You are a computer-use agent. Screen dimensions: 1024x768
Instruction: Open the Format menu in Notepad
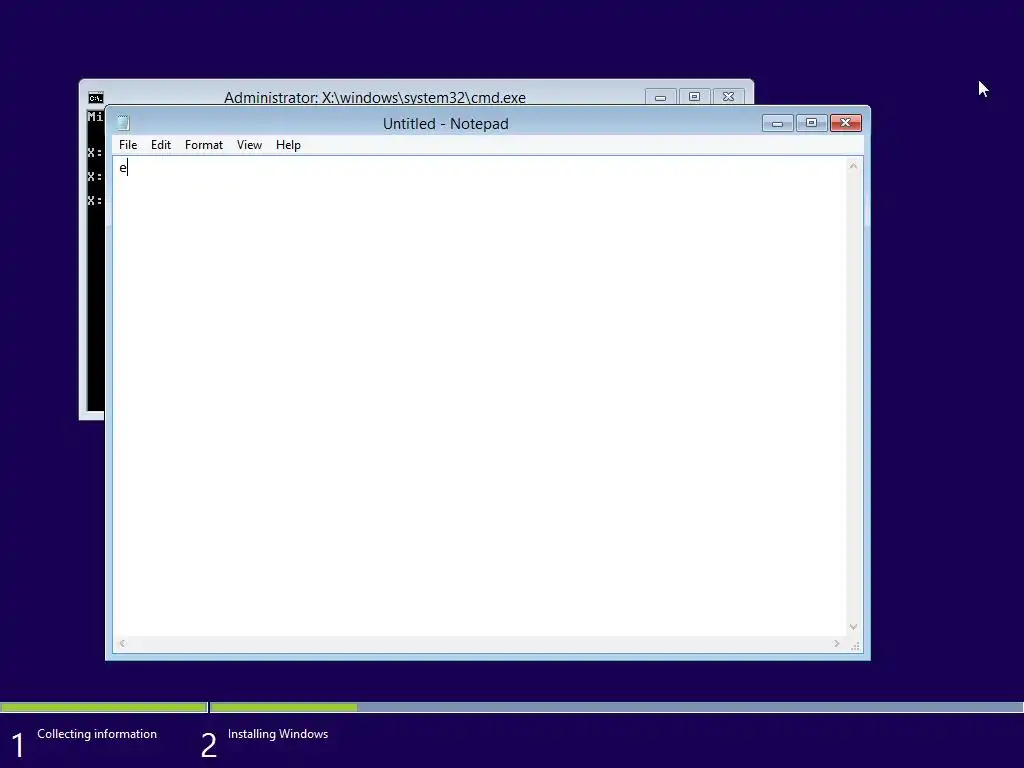(204, 145)
